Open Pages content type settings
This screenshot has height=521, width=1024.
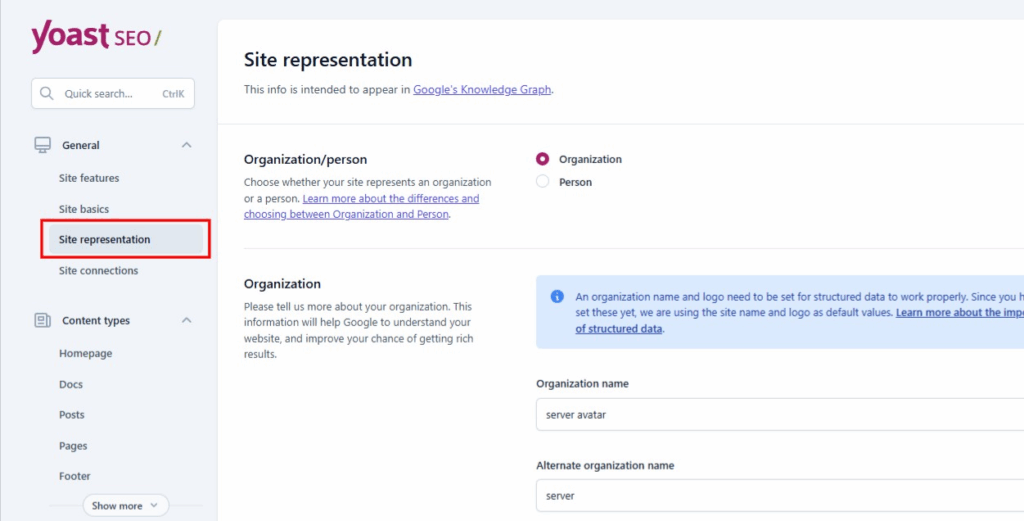[x=73, y=446]
